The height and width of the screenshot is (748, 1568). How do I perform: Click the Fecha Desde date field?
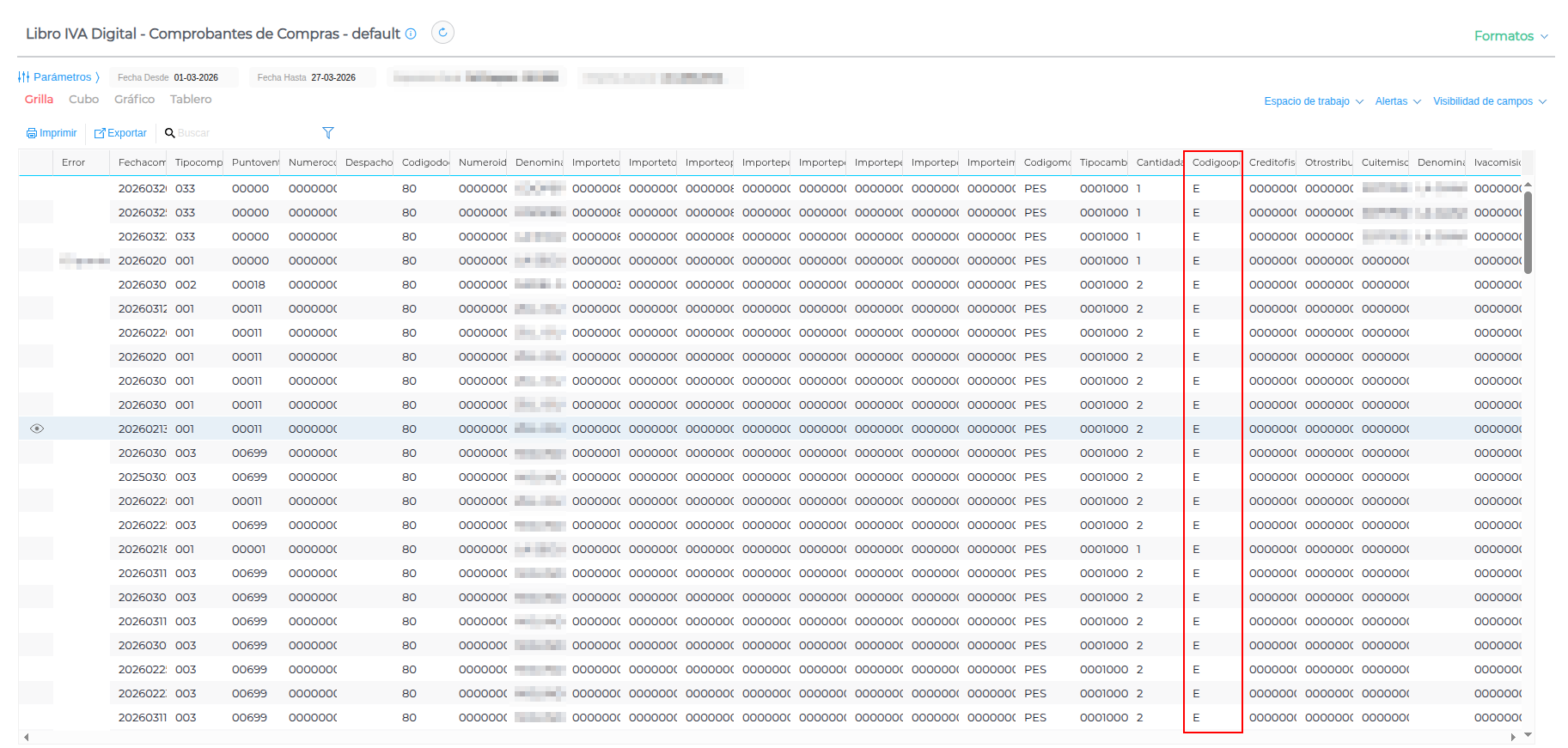(x=196, y=77)
